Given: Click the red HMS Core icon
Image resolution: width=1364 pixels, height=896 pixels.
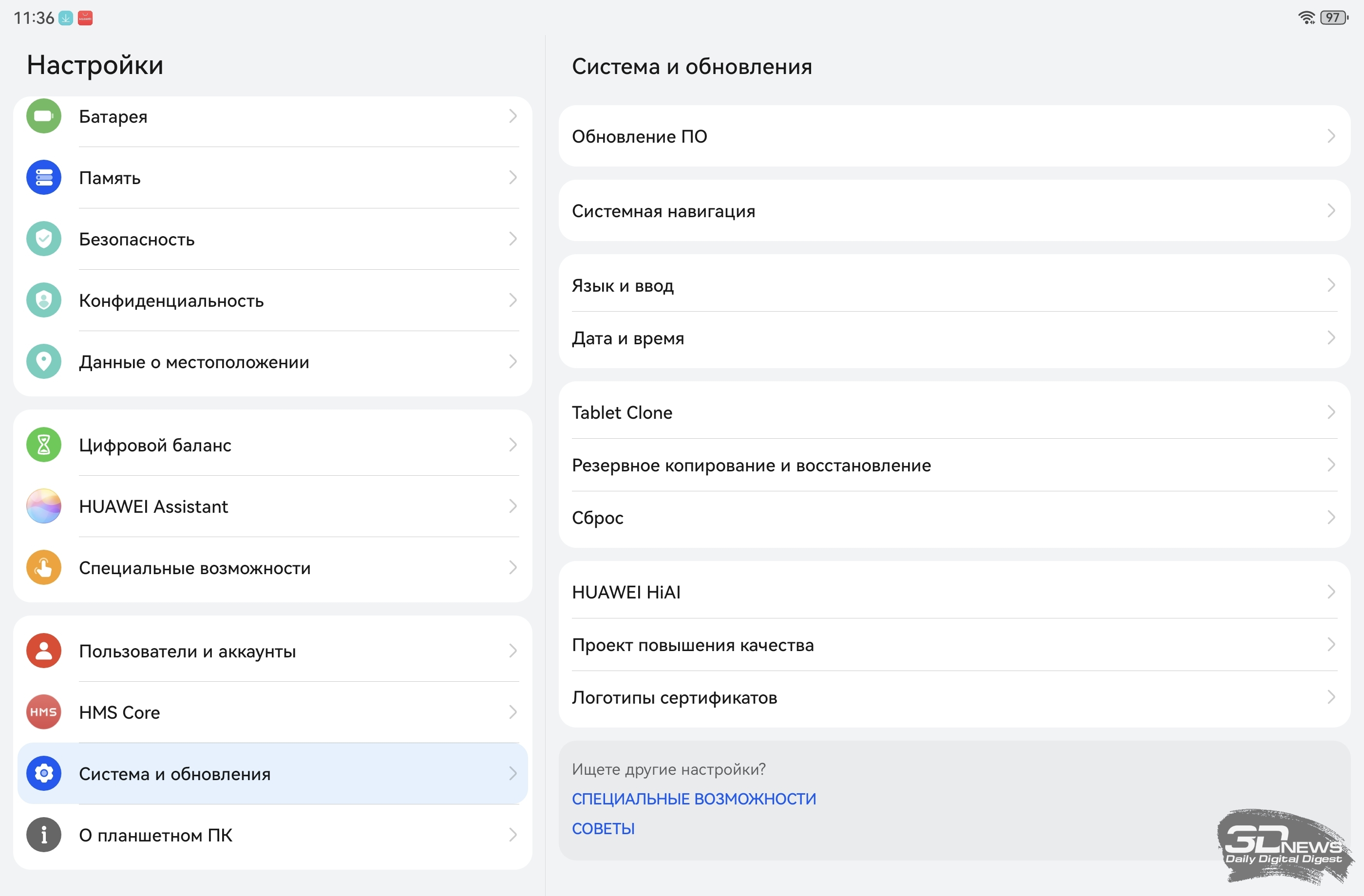Looking at the screenshot, I should 43,712.
